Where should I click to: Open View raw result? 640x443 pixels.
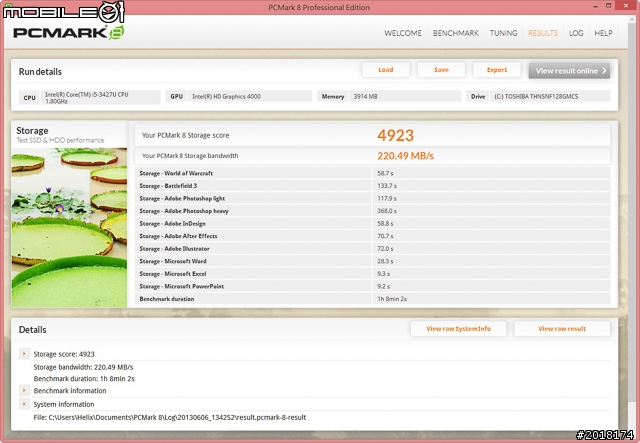pos(562,329)
